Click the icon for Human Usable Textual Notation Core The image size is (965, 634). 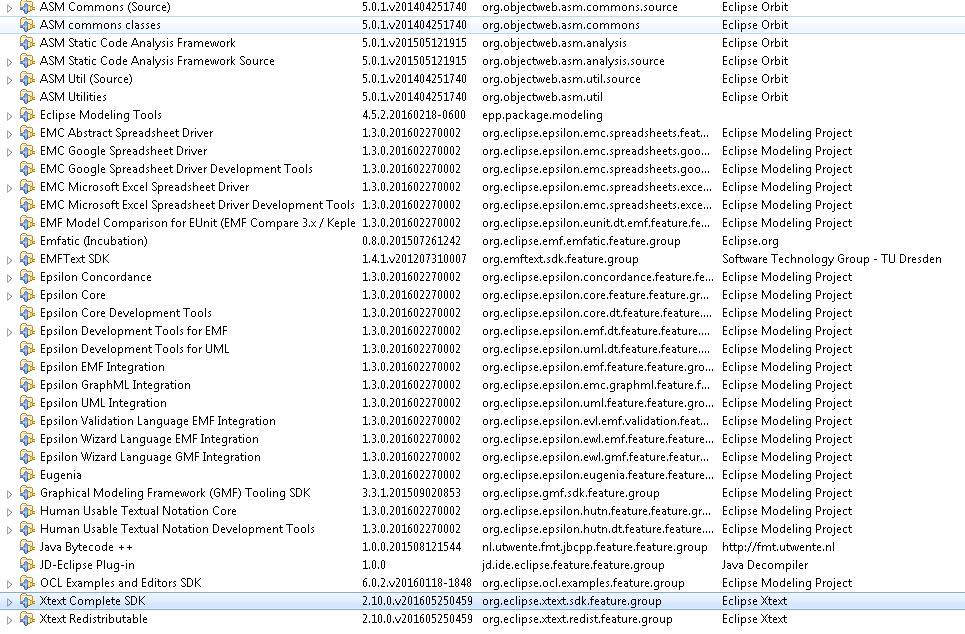27,511
